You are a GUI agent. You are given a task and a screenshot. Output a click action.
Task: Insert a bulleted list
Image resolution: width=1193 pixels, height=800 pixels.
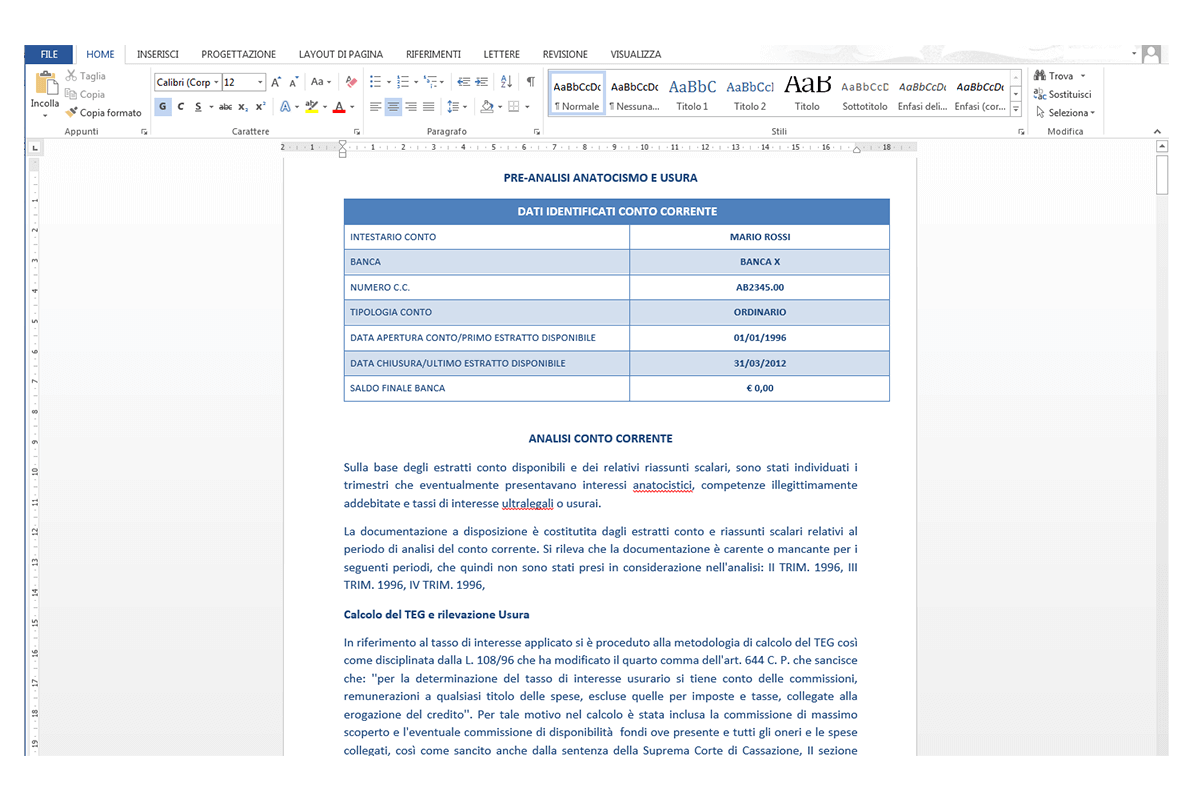375,81
